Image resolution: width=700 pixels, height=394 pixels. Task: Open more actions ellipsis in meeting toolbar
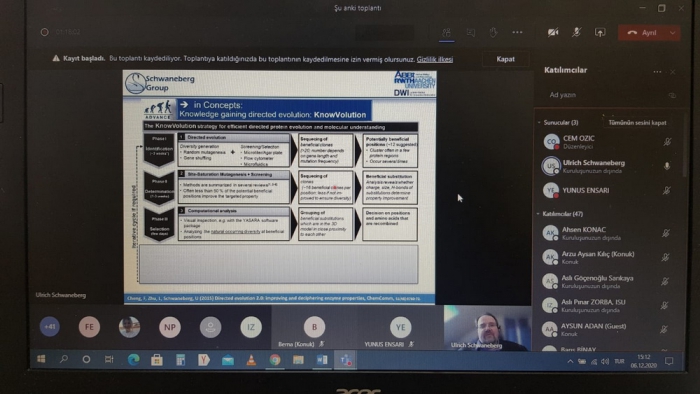tap(517, 33)
